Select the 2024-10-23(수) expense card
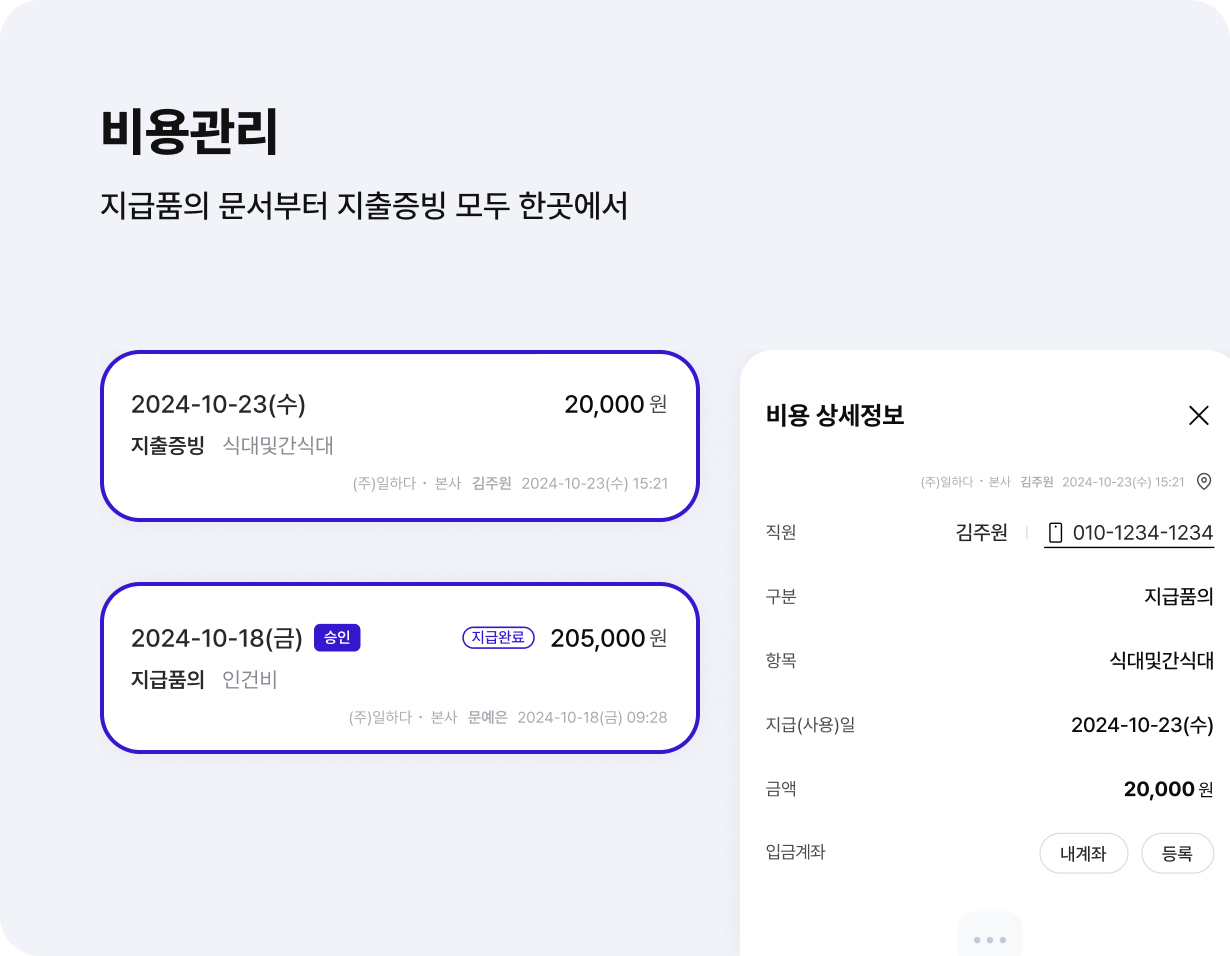 [400, 436]
